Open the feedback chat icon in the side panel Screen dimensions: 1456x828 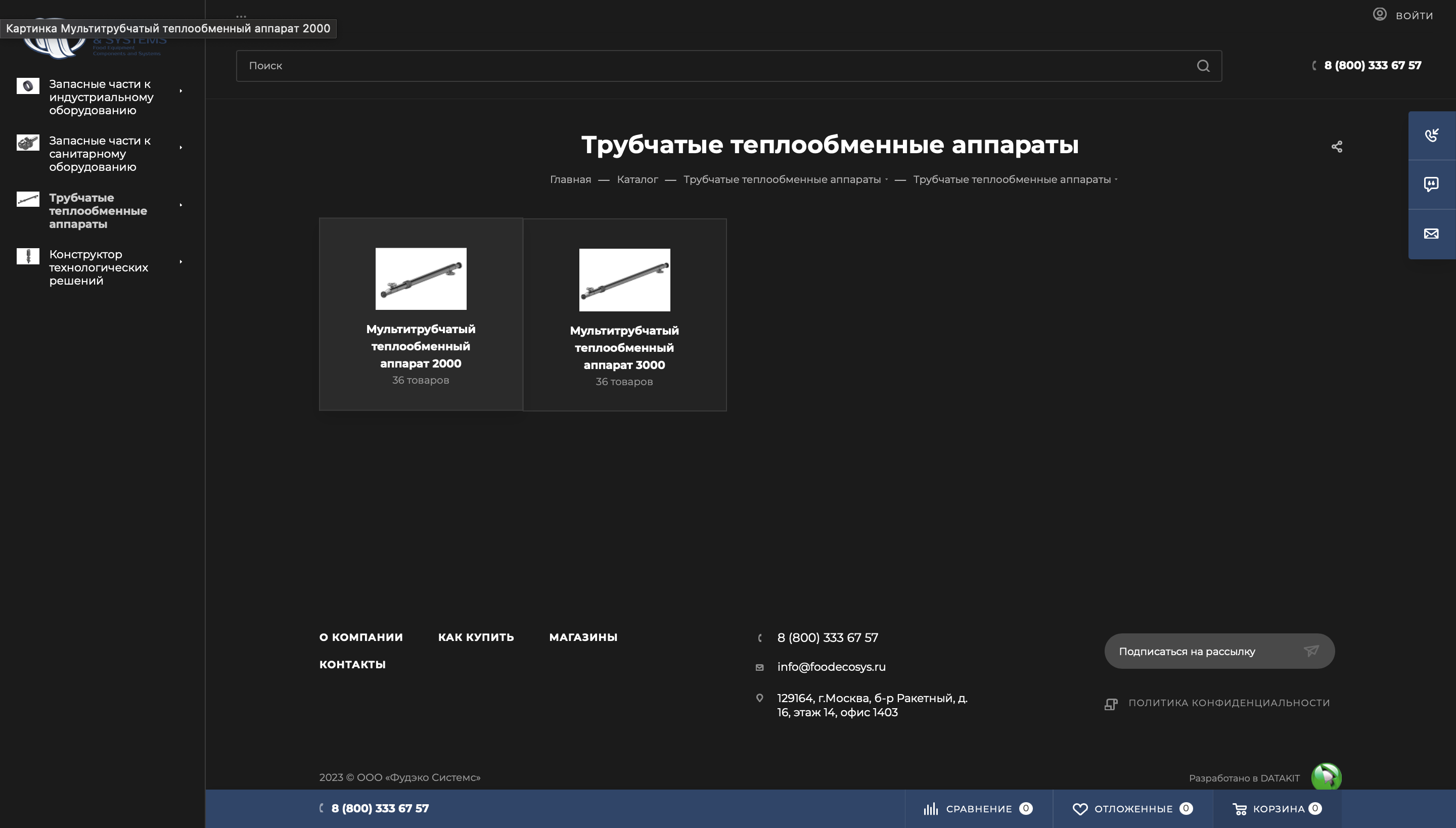1431,184
